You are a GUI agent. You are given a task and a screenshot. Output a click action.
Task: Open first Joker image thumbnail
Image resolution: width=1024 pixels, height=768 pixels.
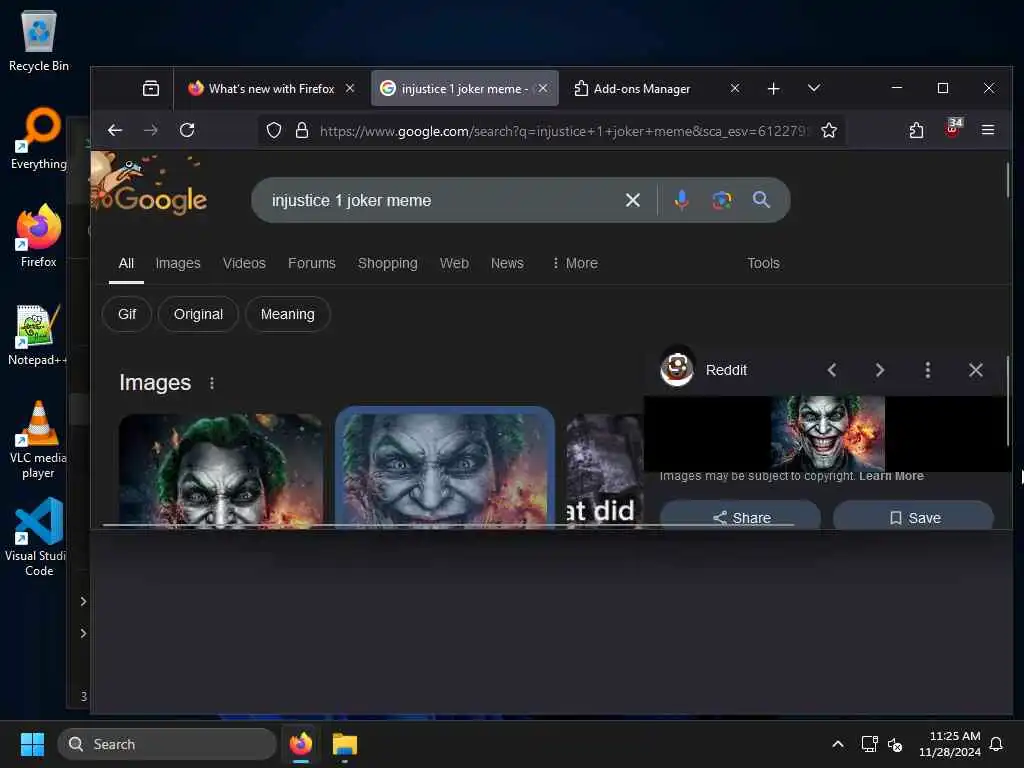(221, 470)
